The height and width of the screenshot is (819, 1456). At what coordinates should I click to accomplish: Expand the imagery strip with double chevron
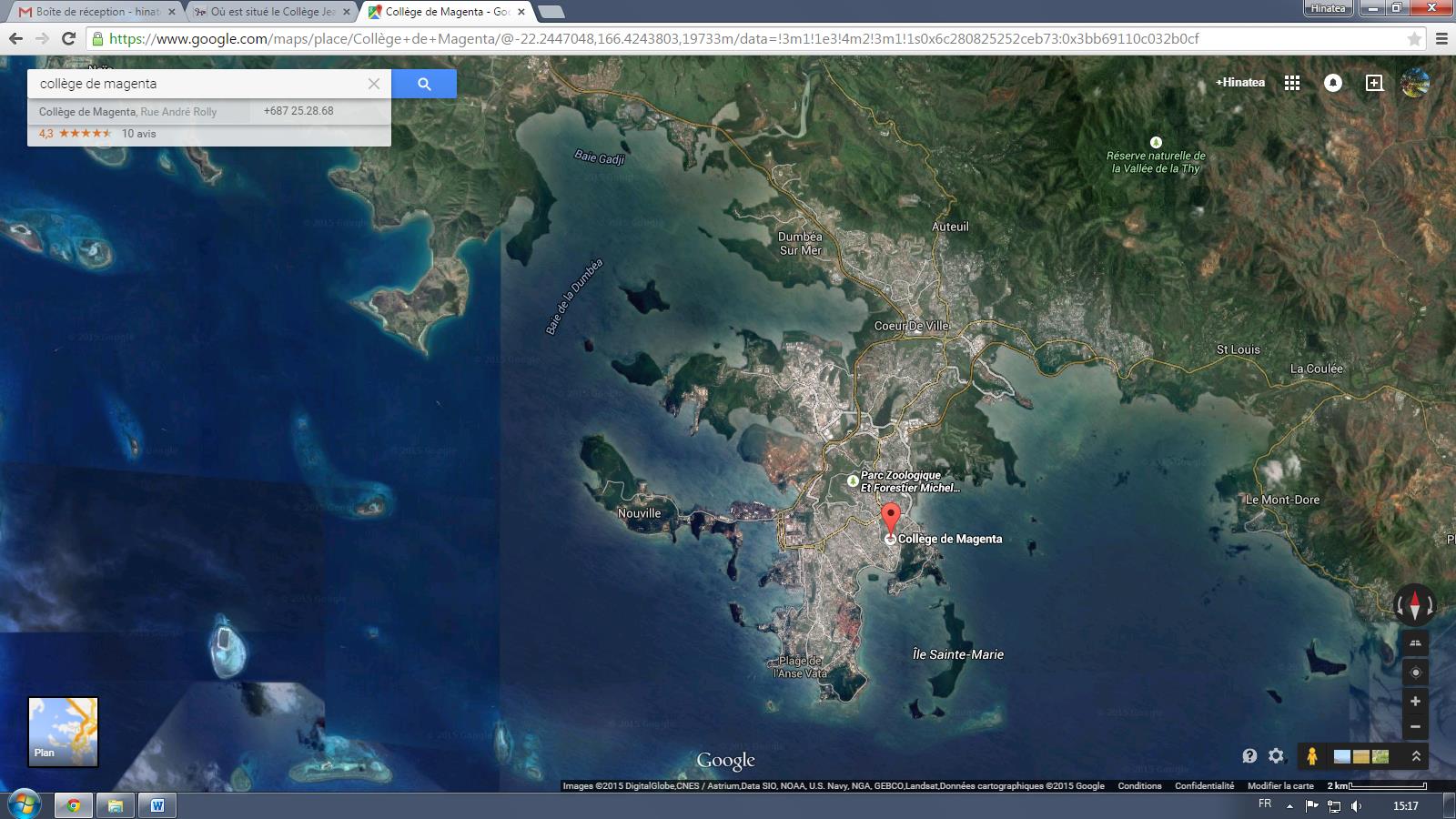coord(1416,756)
